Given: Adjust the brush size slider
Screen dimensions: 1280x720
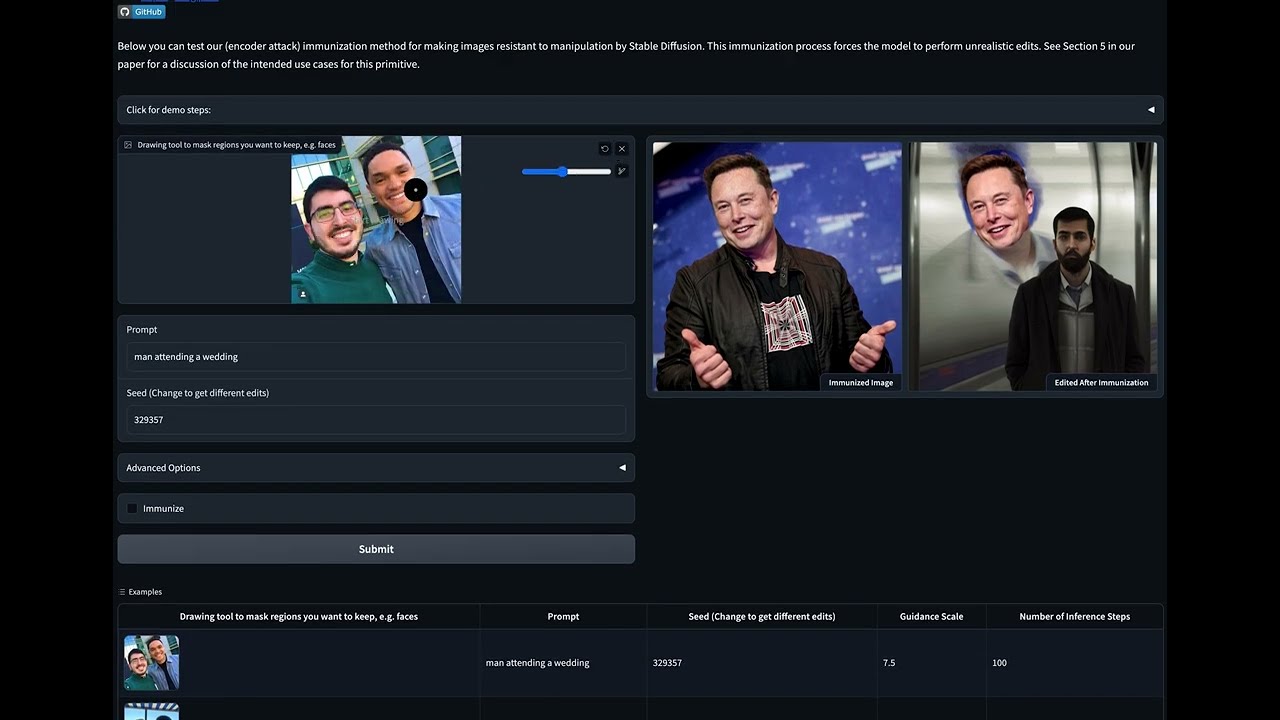Looking at the screenshot, I should click(566, 171).
